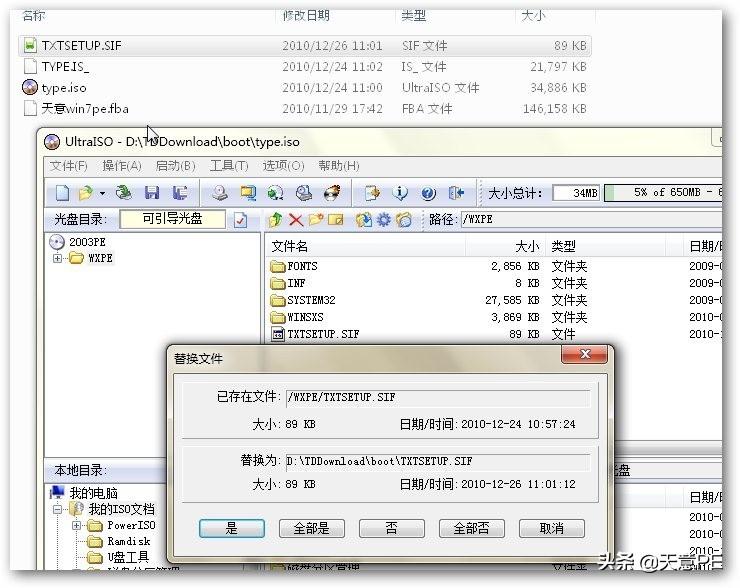Open the 文件(F) menu

click(68, 166)
